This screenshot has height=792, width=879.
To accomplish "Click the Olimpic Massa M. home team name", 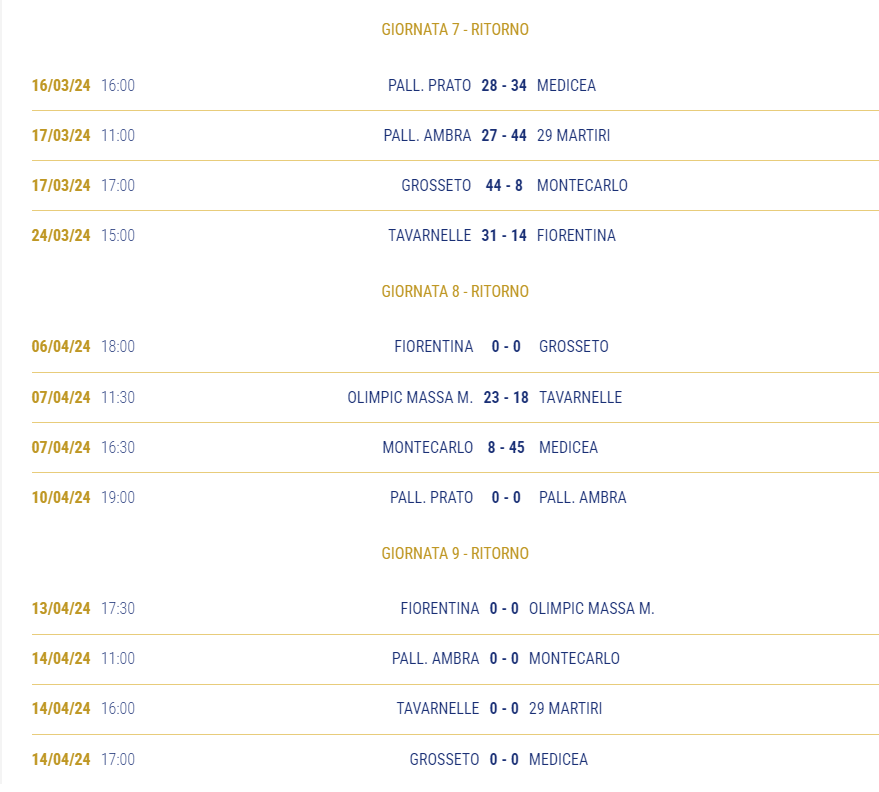I will coord(410,397).
